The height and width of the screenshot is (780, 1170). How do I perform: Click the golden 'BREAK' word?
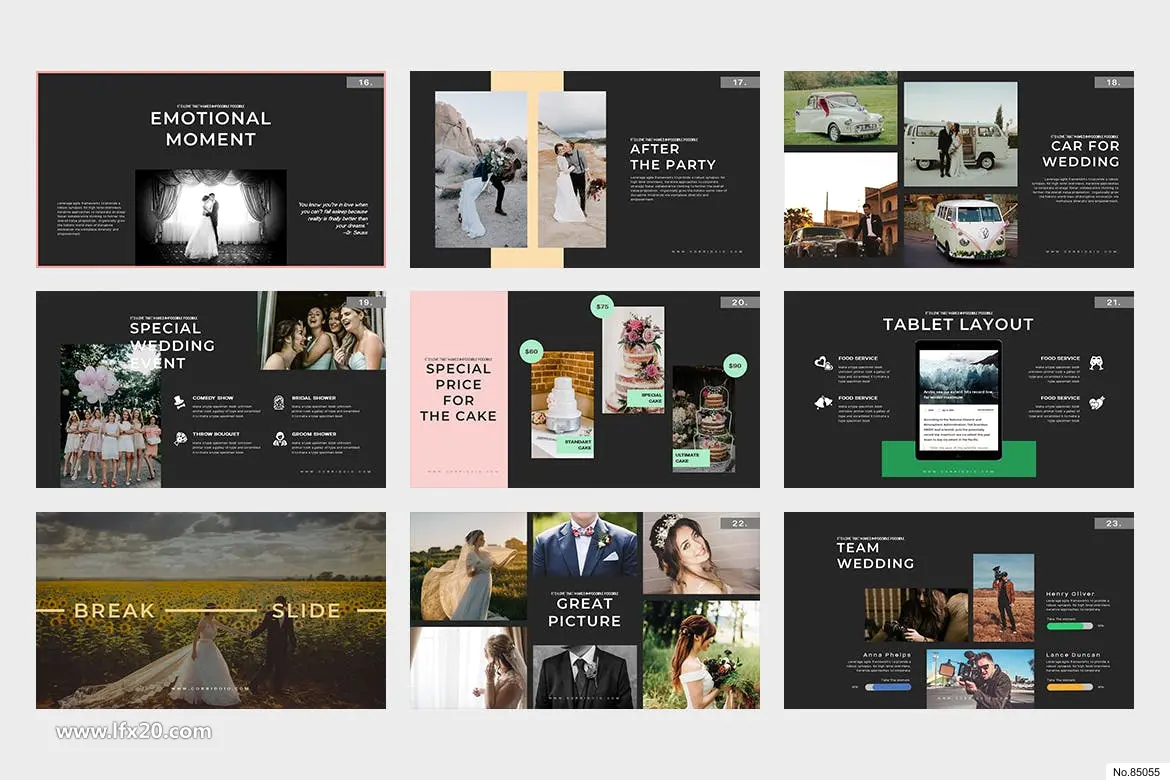pyautogui.click(x=114, y=611)
